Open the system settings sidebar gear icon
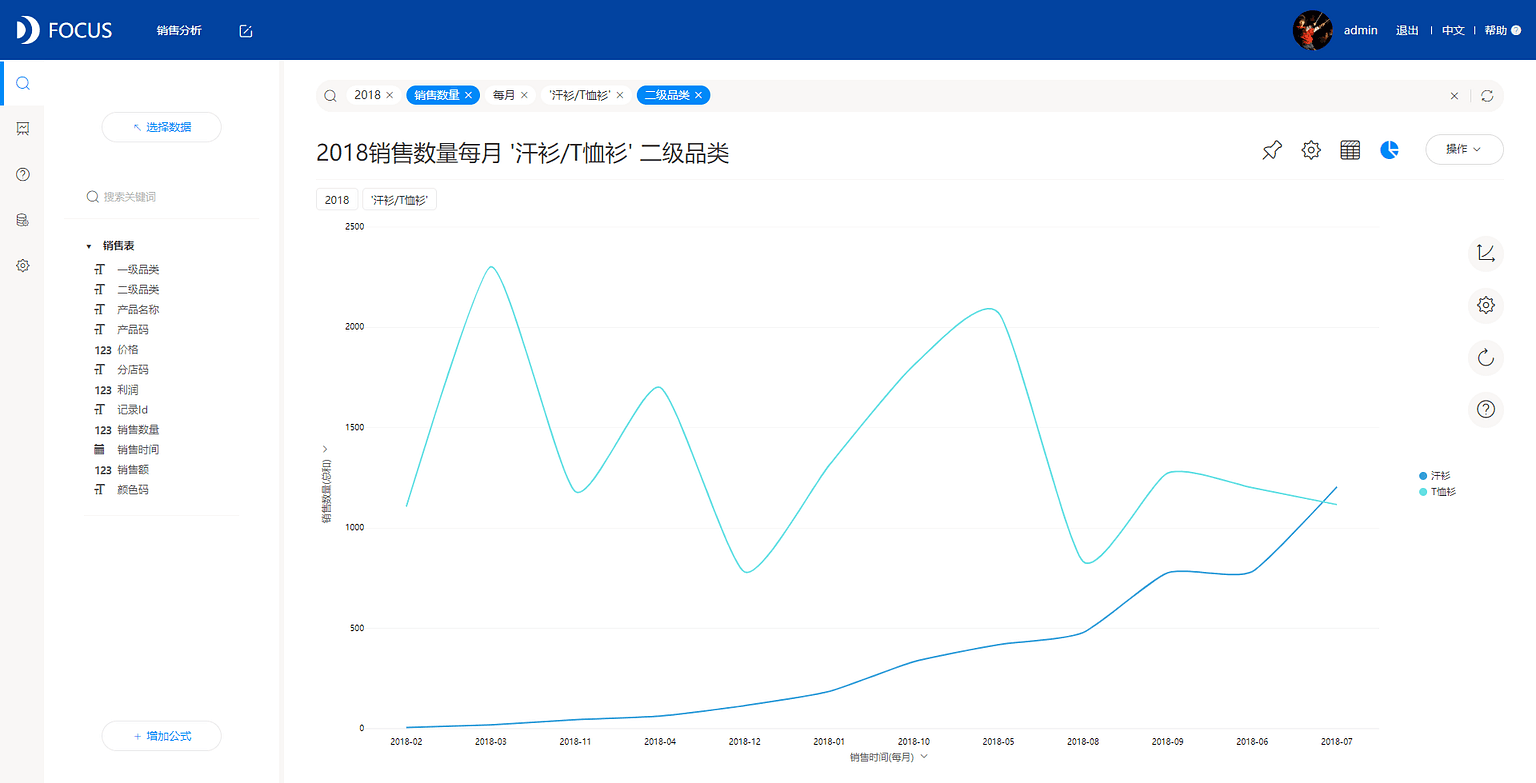The height and width of the screenshot is (783, 1536). pos(22,266)
